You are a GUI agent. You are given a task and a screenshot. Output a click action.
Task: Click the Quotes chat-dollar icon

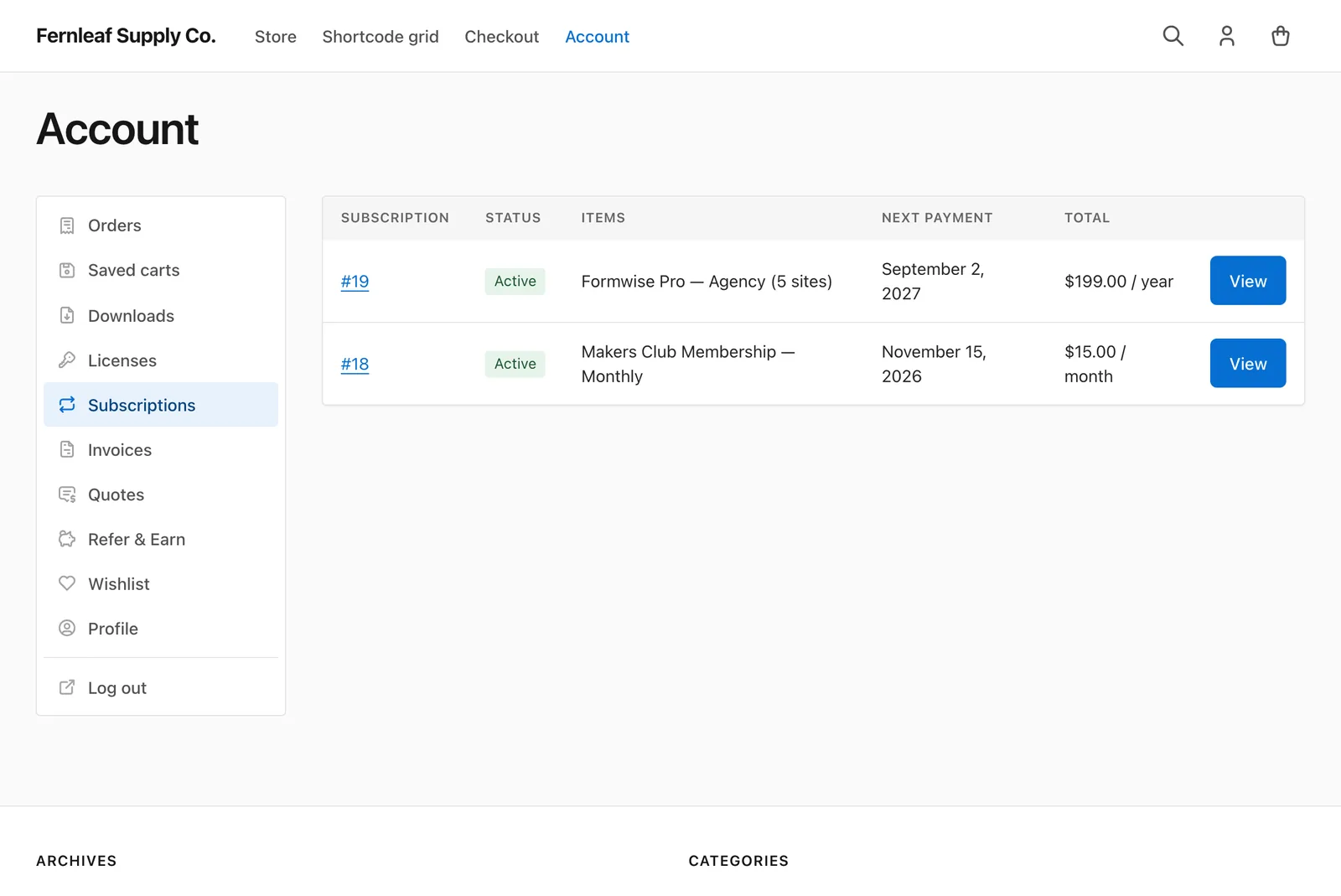pos(67,495)
